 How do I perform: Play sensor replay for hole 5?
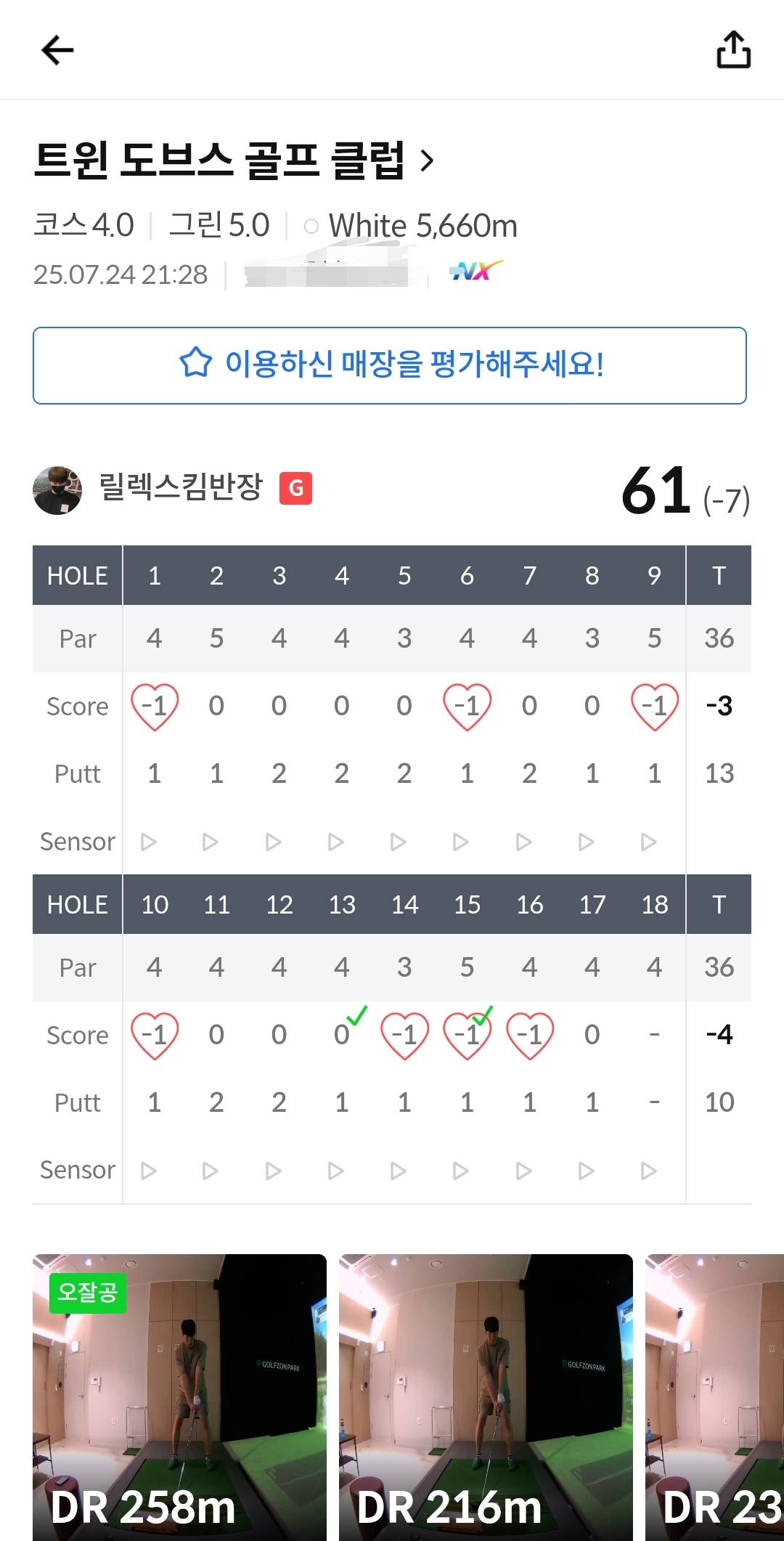pyautogui.click(x=398, y=842)
